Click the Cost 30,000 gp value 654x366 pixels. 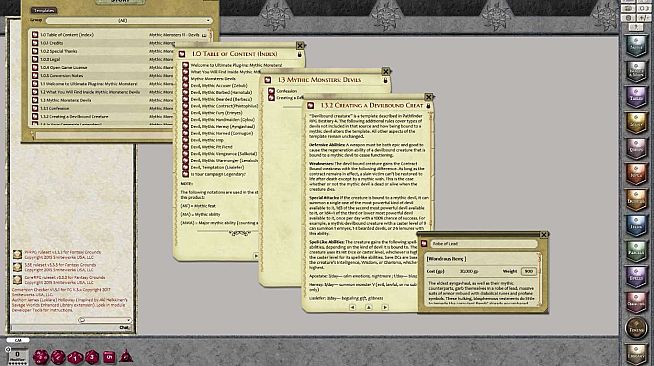click(x=469, y=271)
